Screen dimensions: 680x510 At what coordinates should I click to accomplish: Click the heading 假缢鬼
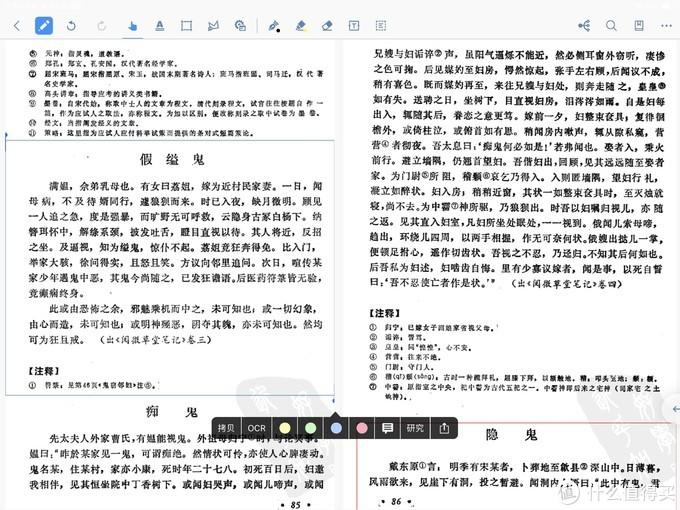(x=172, y=160)
